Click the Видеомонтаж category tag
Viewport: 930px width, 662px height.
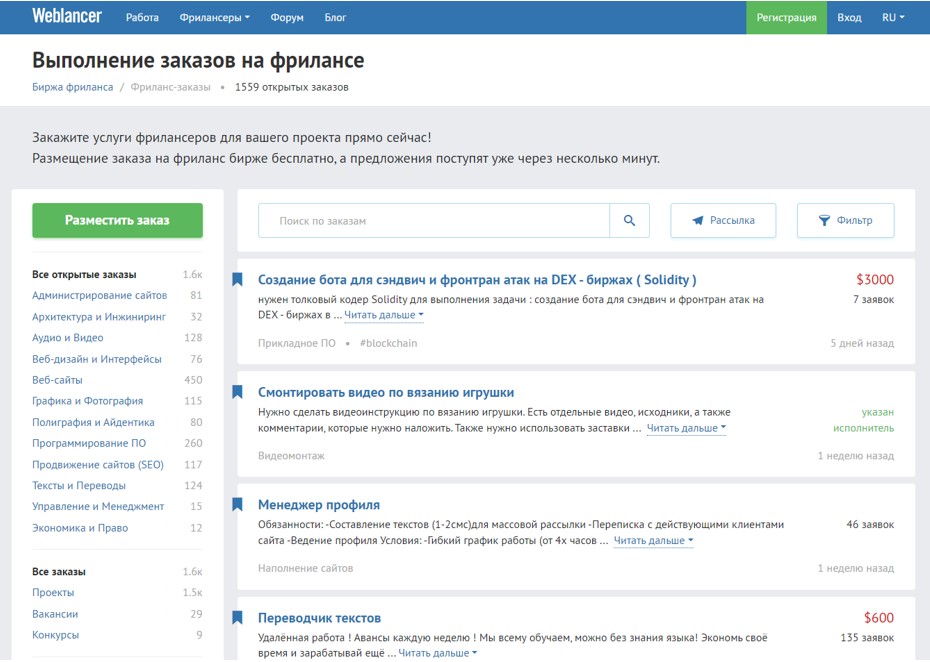coord(291,456)
